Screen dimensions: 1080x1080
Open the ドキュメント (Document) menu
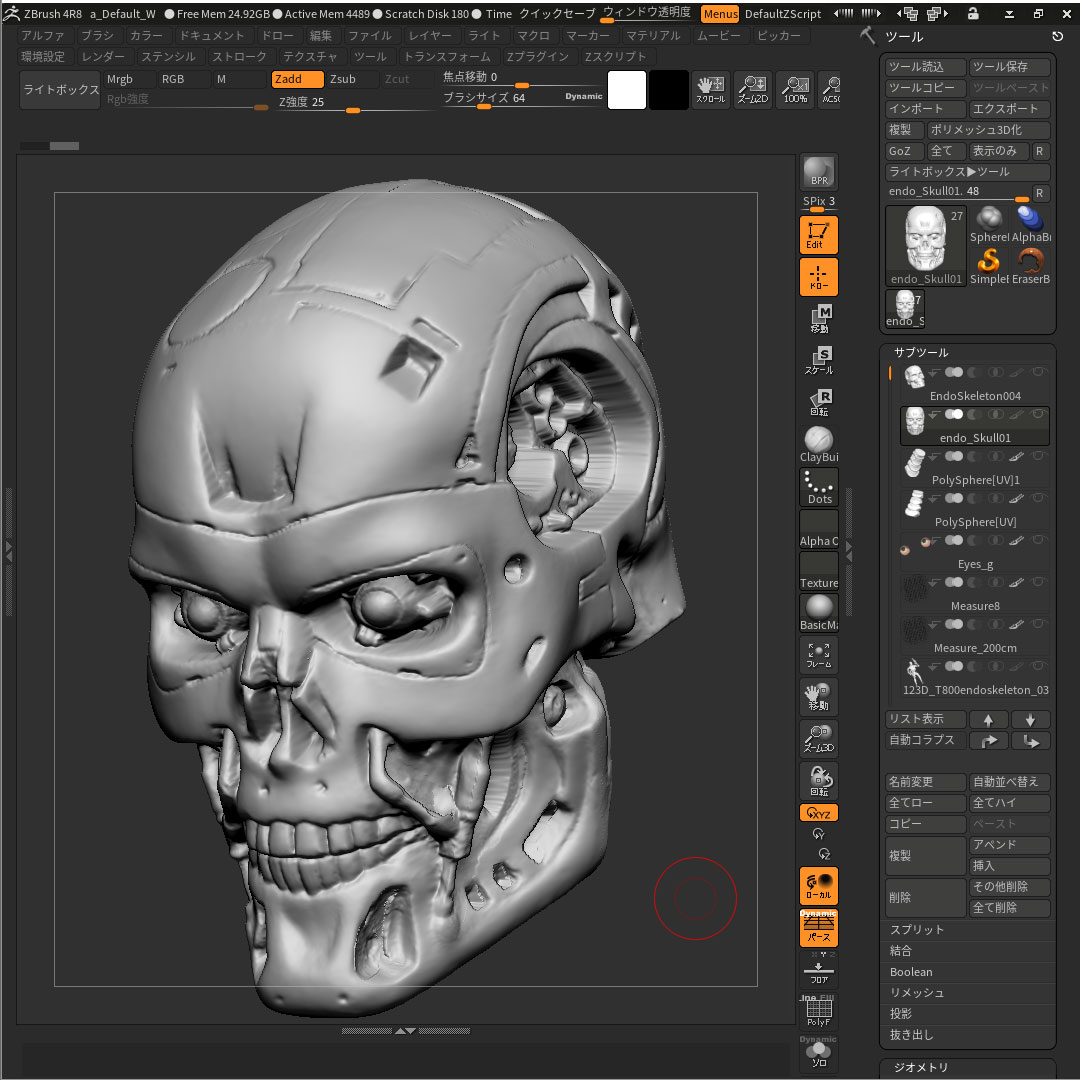click(212, 36)
